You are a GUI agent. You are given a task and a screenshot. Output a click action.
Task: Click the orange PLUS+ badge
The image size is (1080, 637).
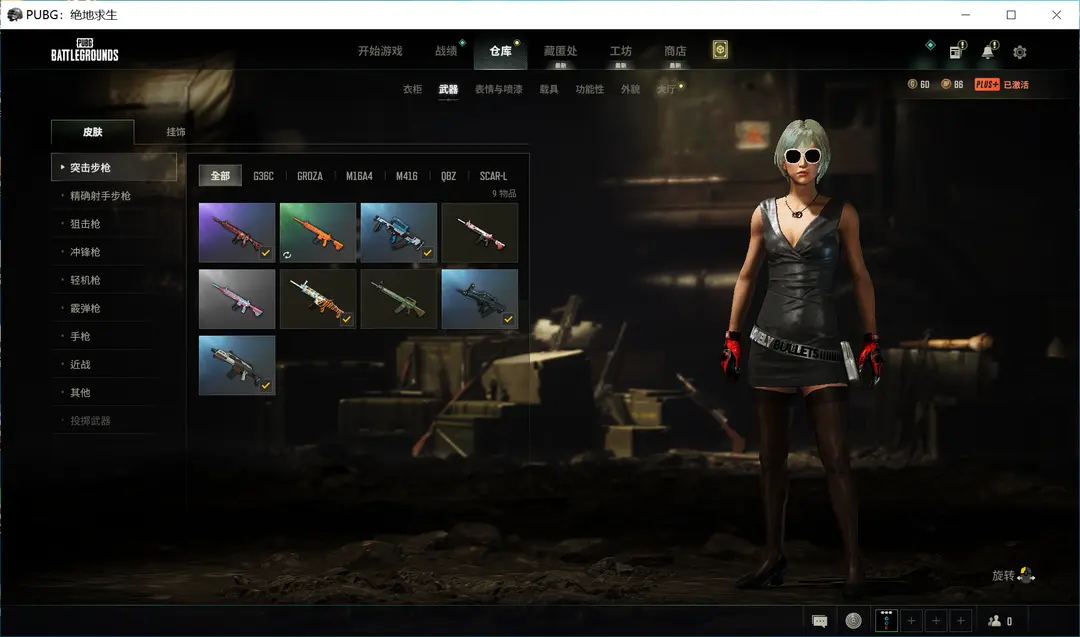987,84
